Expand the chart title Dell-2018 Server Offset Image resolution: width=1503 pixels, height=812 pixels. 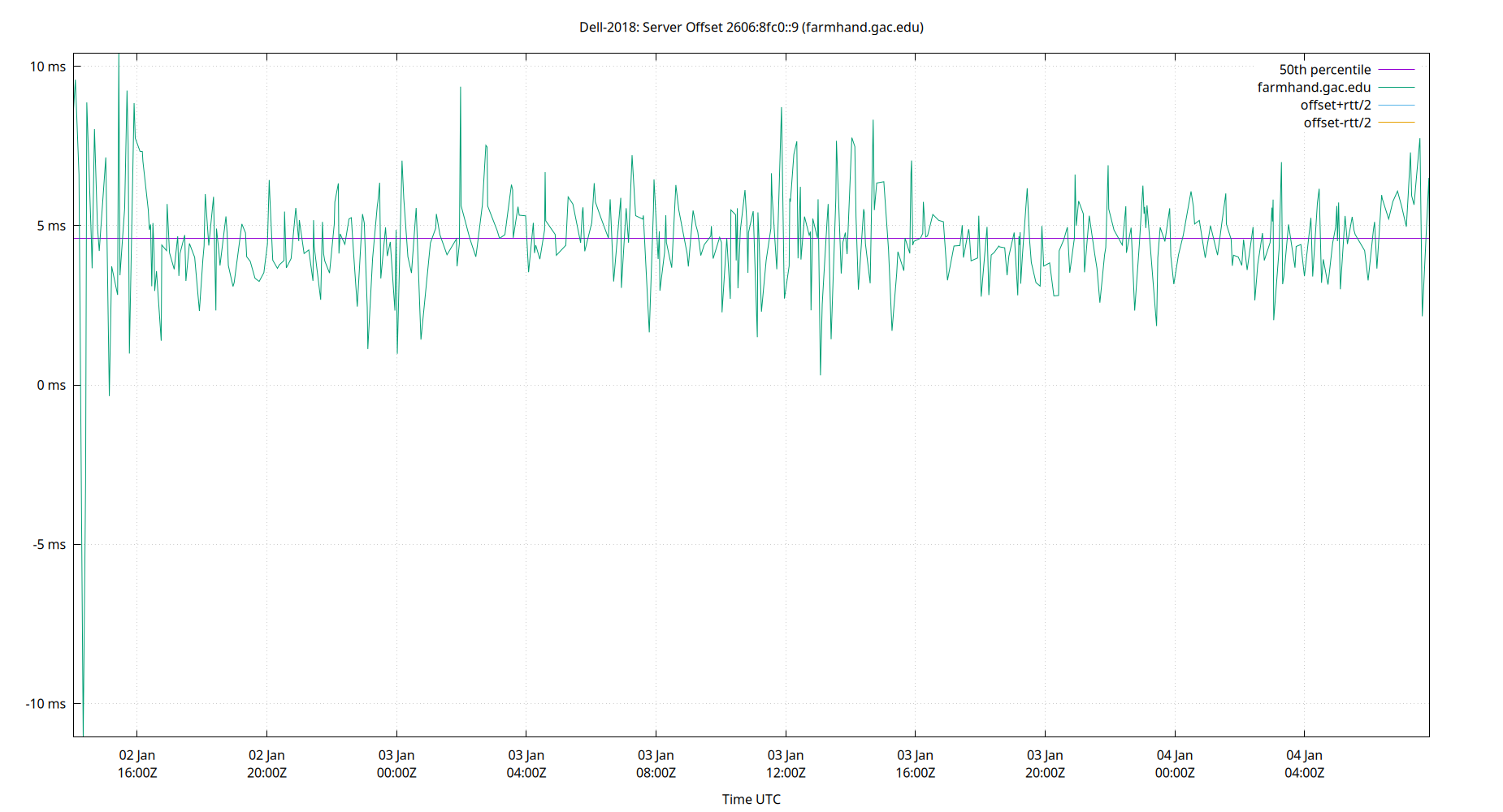coord(751,27)
